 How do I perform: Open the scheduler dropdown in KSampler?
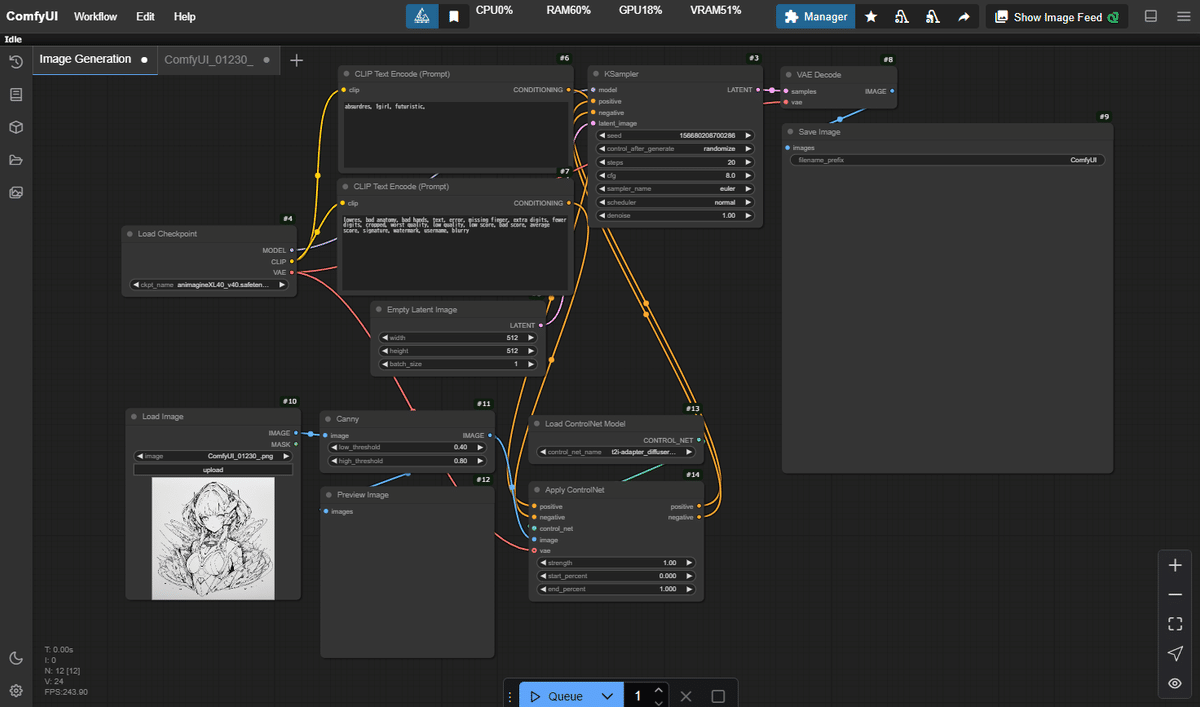point(673,201)
